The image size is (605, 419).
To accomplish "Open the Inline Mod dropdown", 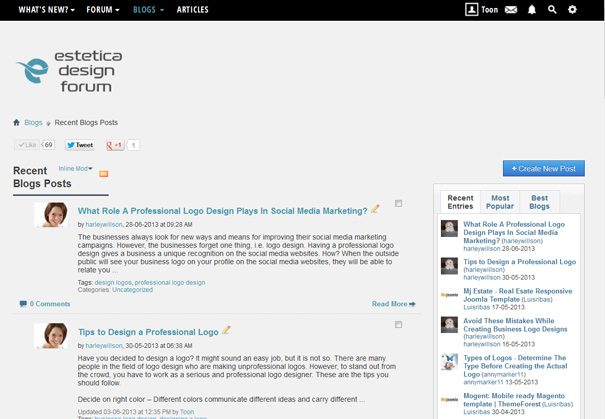I will (x=75, y=169).
